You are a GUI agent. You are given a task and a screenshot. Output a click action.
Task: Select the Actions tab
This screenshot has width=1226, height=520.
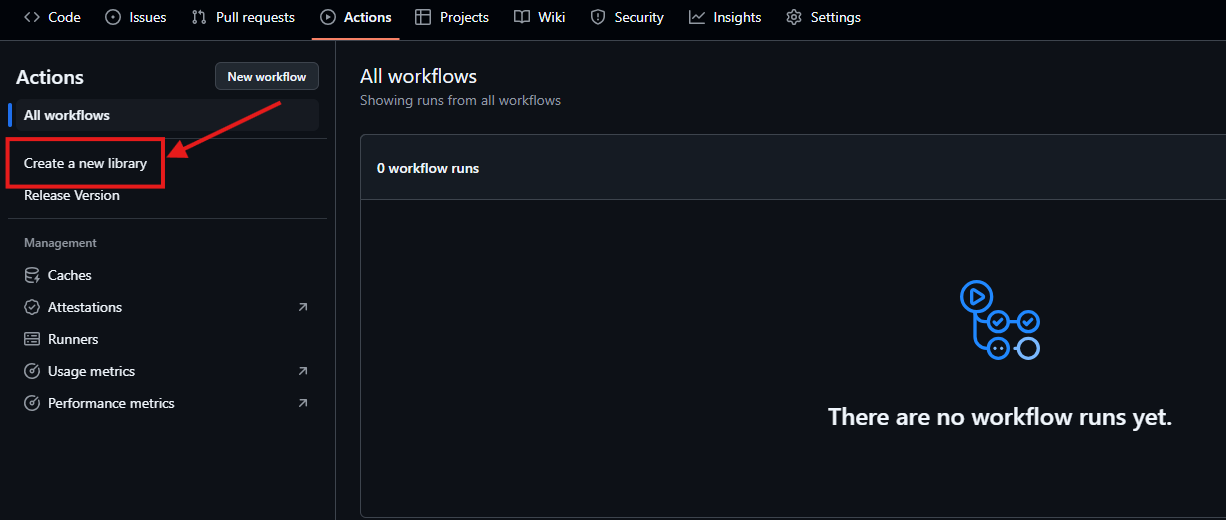pyautogui.click(x=356, y=17)
